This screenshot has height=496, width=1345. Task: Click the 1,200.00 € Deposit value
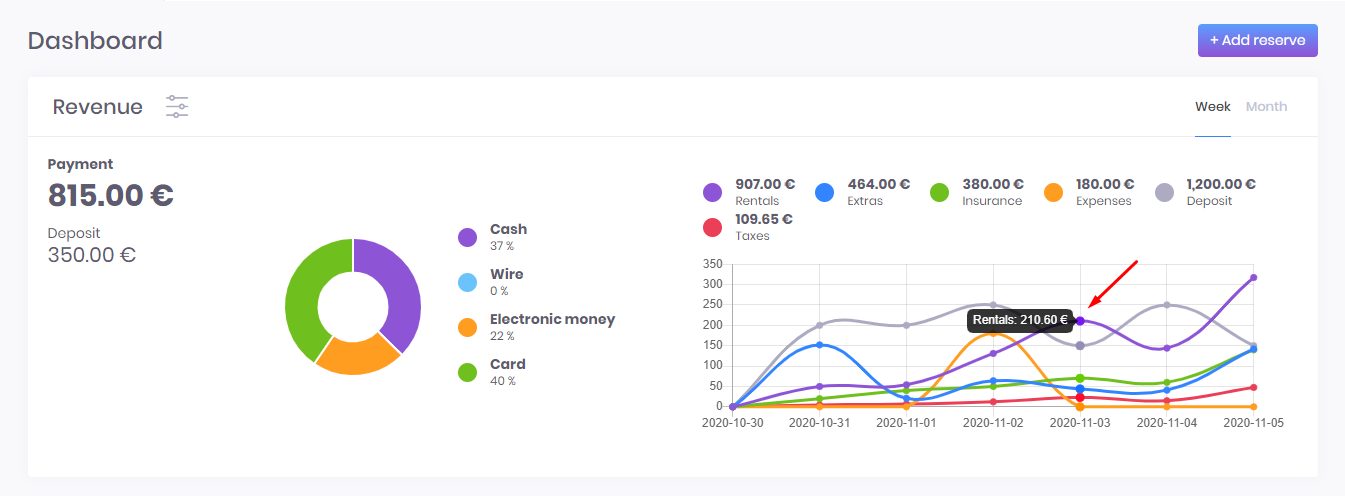pos(1221,184)
